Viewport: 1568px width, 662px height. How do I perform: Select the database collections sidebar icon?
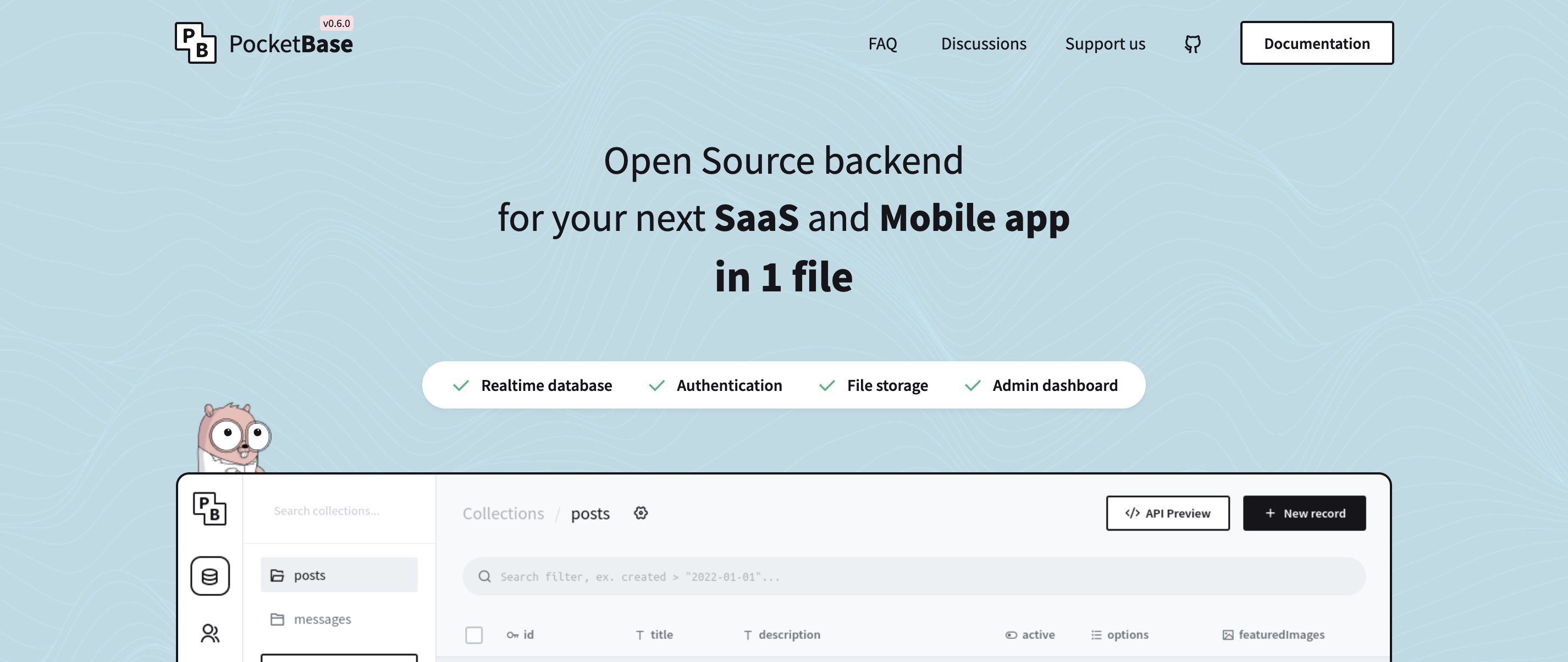click(210, 576)
